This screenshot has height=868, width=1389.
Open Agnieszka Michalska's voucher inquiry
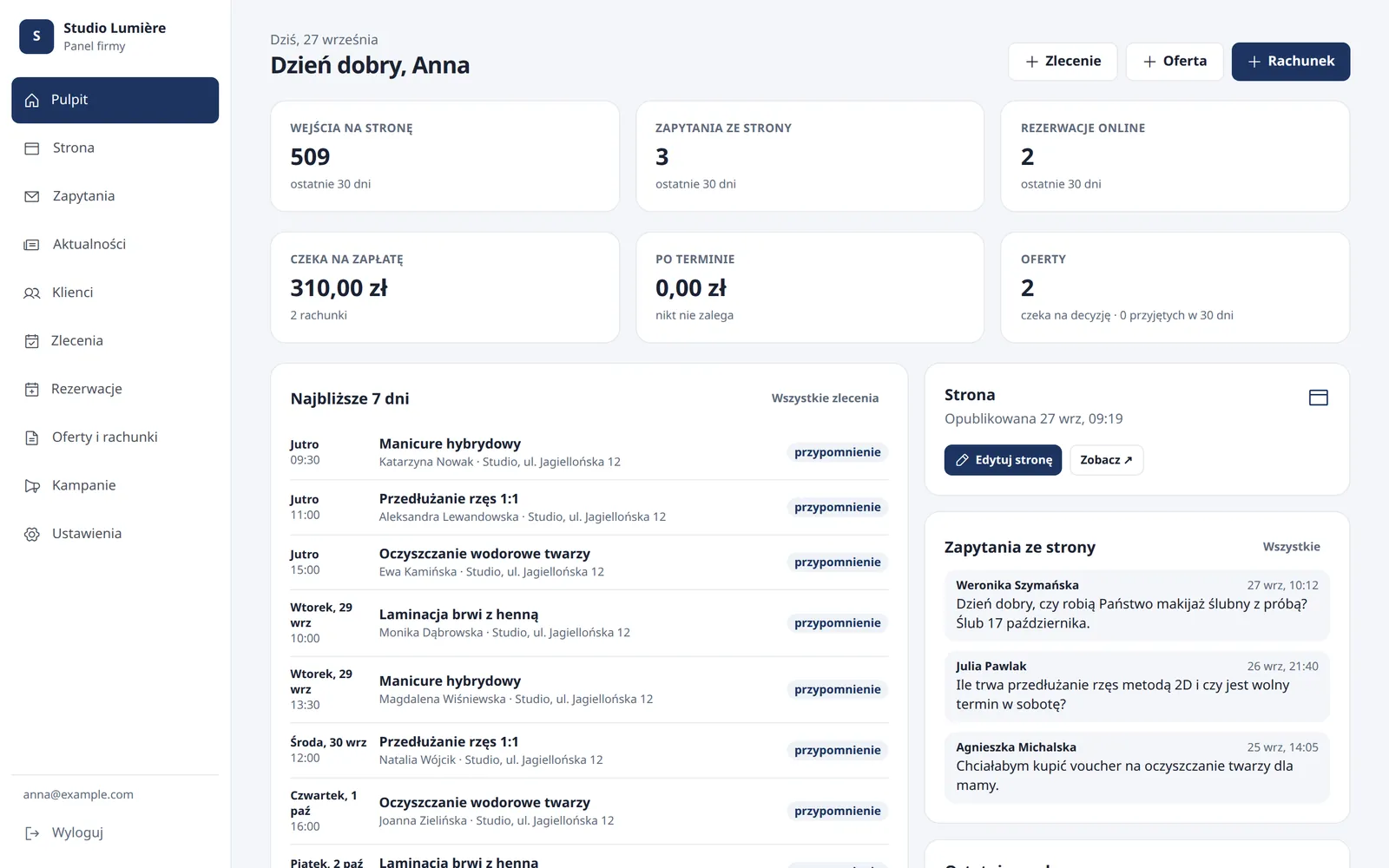coord(1136,767)
